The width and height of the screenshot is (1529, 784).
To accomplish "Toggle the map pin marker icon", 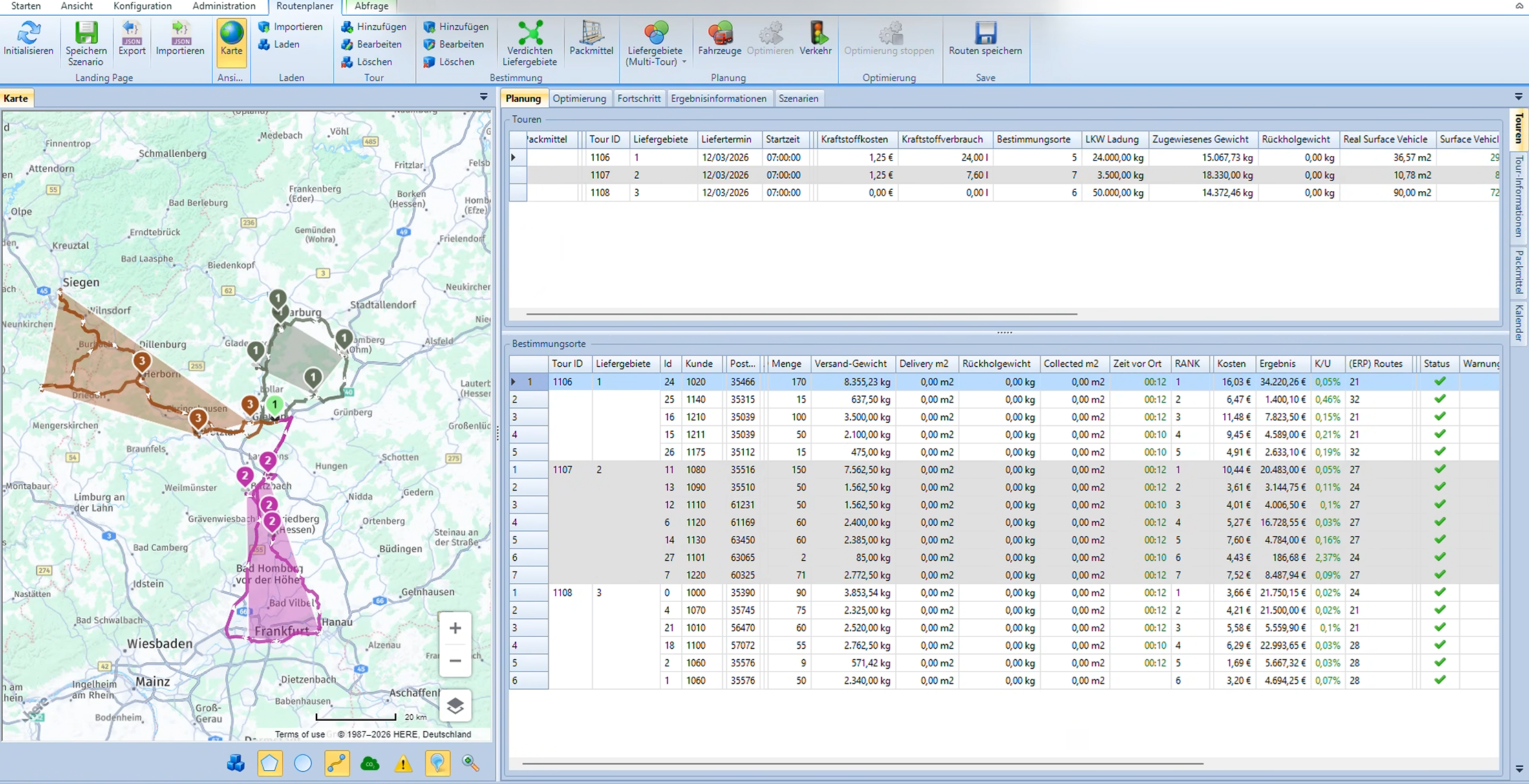I will tap(438, 763).
